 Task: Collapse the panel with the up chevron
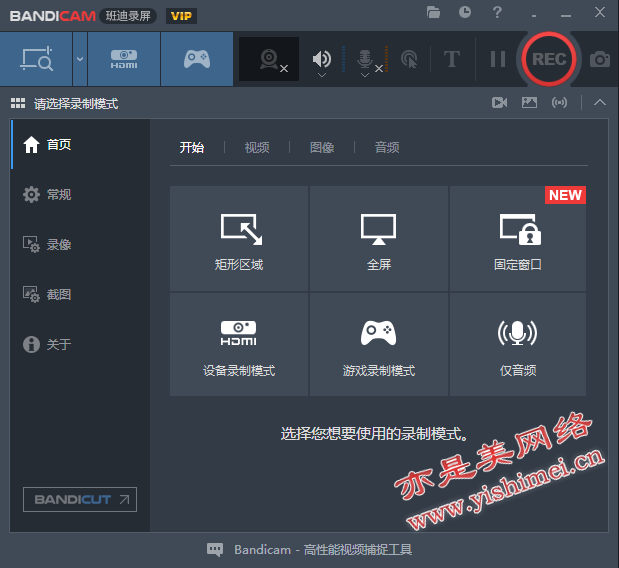[x=600, y=103]
